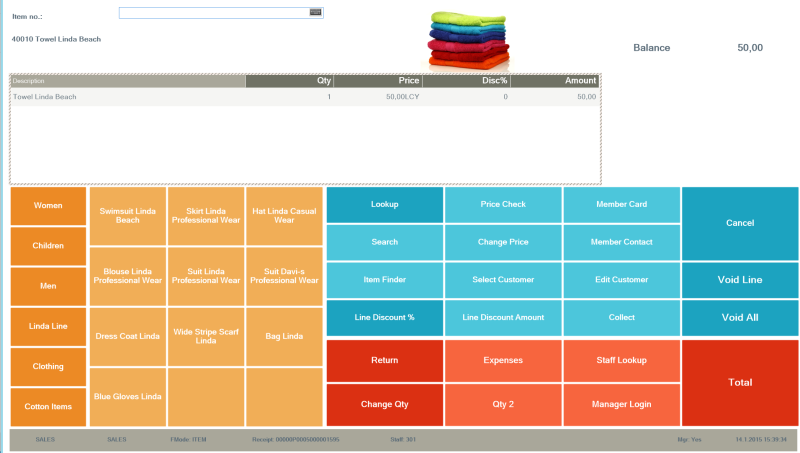The height and width of the screenshot is (453, 800).
Task: Add Blue Gloves Linda item
Action: (128, 397)
